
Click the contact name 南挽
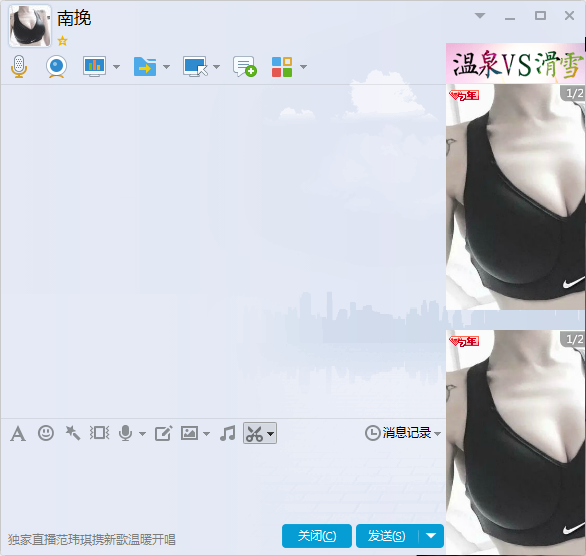click(x=74, y=18)
